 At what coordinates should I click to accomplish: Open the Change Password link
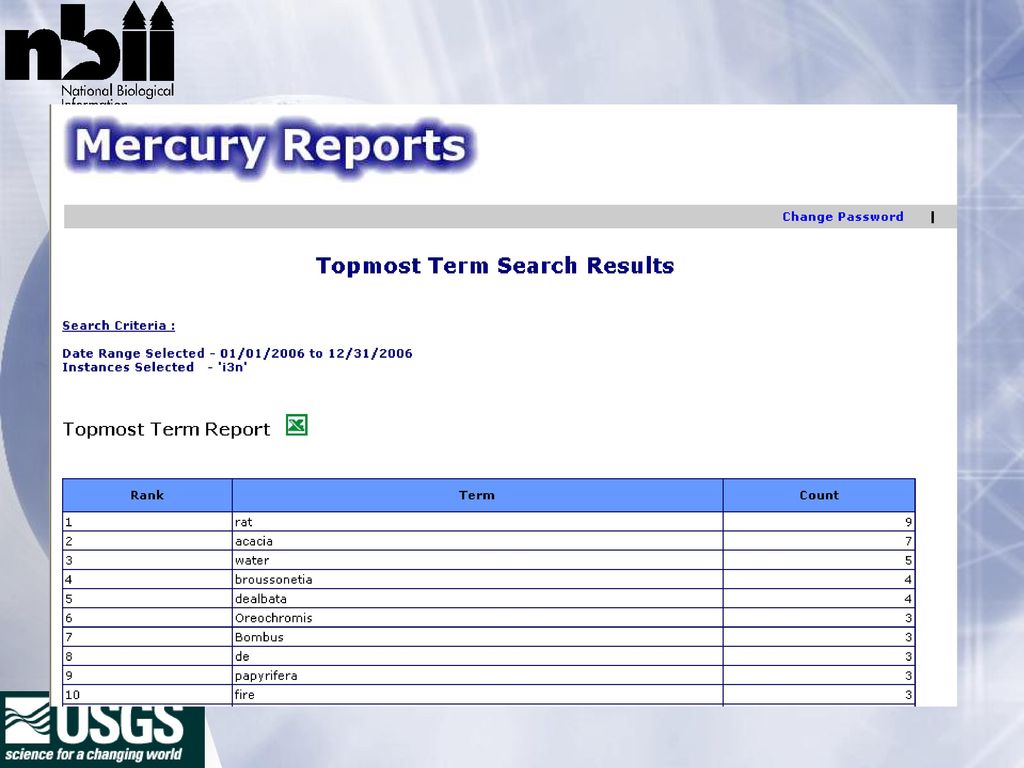coord(842,217)
